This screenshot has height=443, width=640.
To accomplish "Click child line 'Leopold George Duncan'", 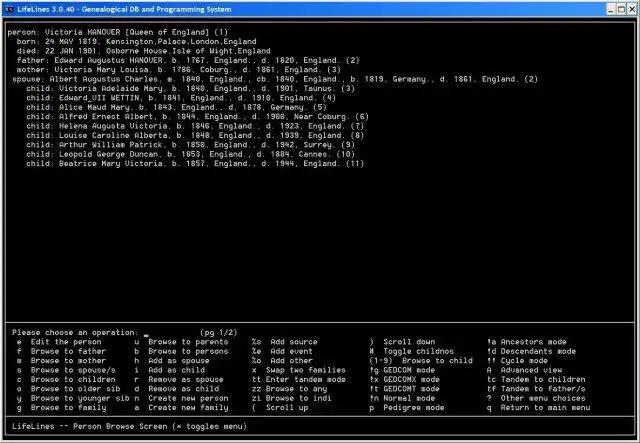I will 191,154.
